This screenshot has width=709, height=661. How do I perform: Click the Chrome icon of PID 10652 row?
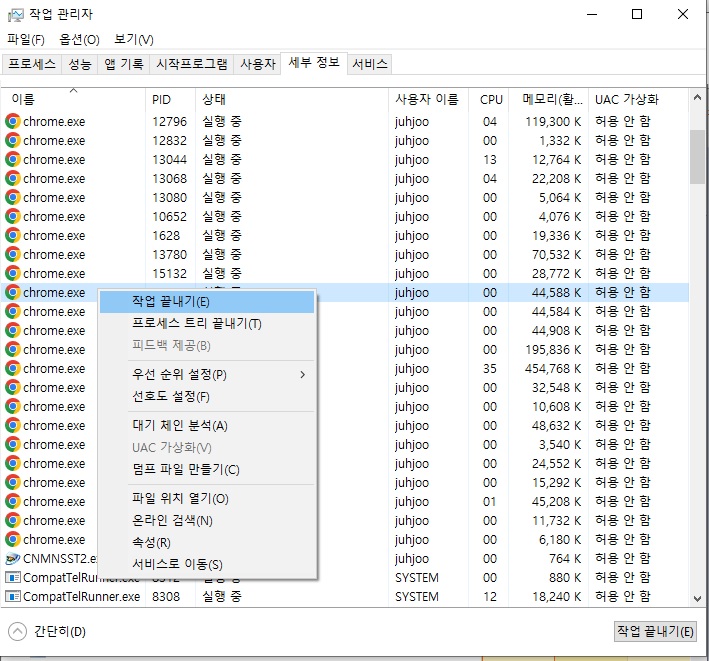click(13, 216)
